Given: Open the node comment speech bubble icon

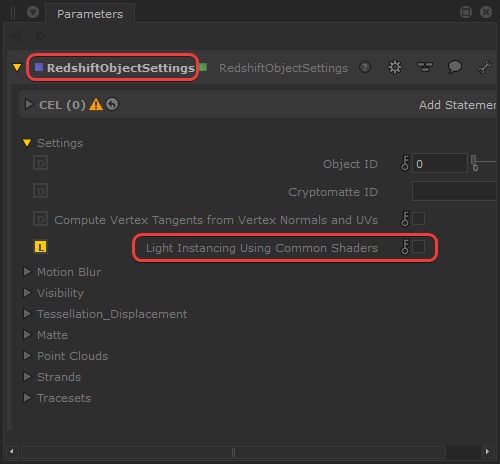Looking at the screenshot, I should [x=455, y=67].
